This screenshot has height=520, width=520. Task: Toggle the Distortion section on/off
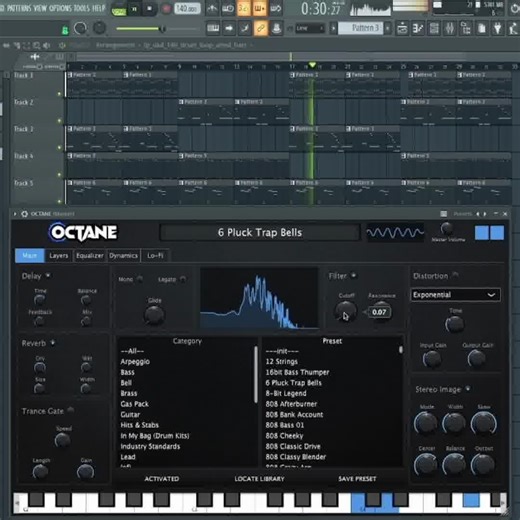tap(456, 275)
